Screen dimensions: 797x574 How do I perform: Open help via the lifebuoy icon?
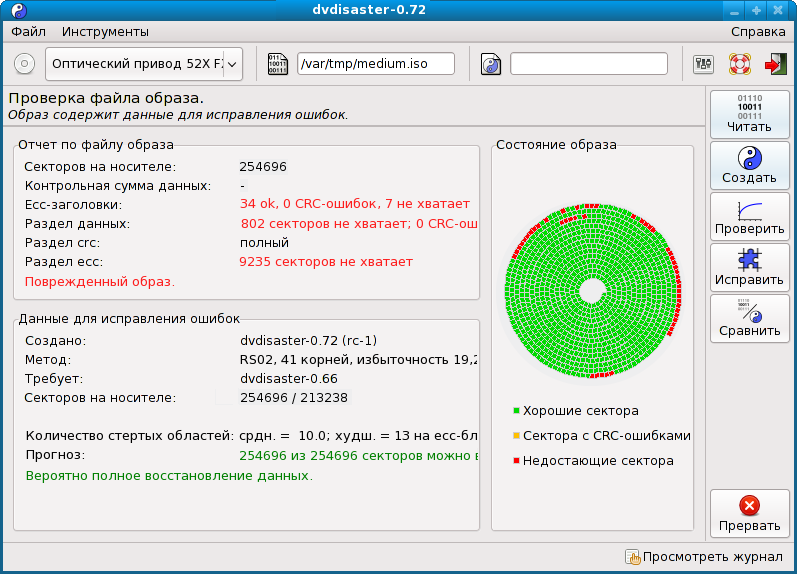[x=740, y=64]
